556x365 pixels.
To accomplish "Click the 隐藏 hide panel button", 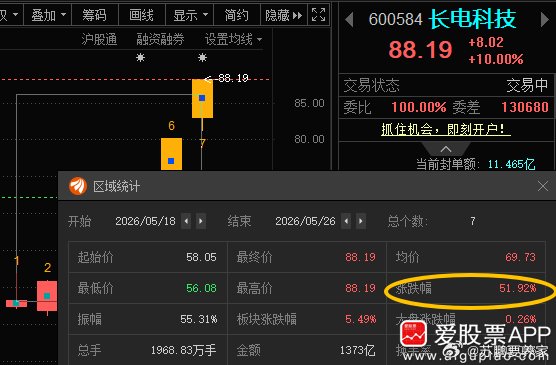I will pyautogui.click(x=284, y=15).
